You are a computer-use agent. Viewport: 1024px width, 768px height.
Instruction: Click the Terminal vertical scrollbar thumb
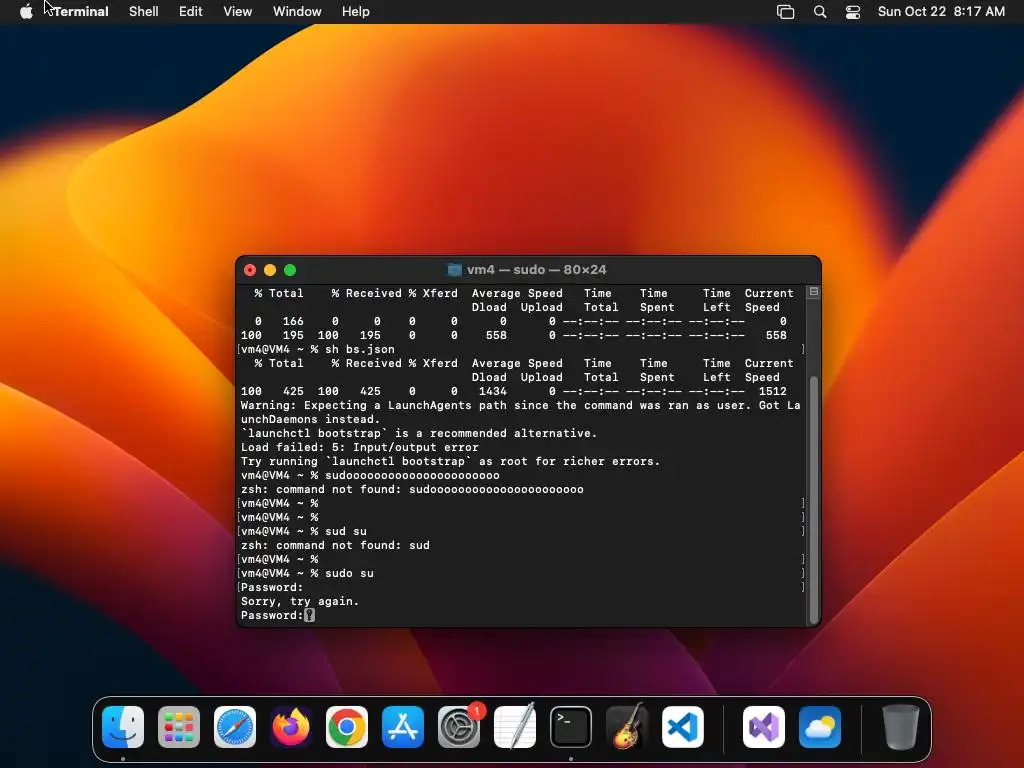click(814, 500)
